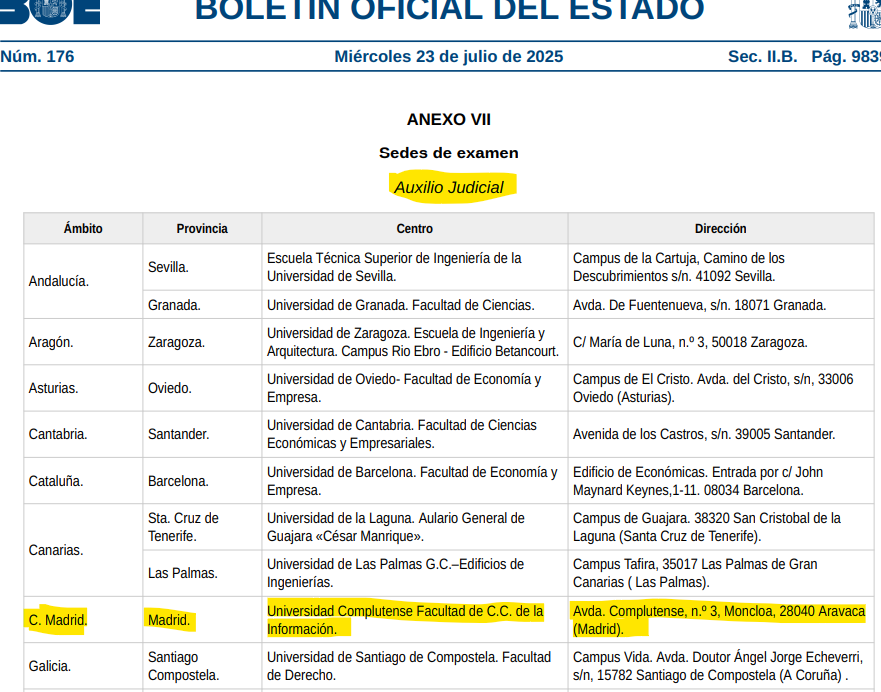Click the "Dirección" column header
881x692 pixels.
pyautogui.click(x=721, y=229)
